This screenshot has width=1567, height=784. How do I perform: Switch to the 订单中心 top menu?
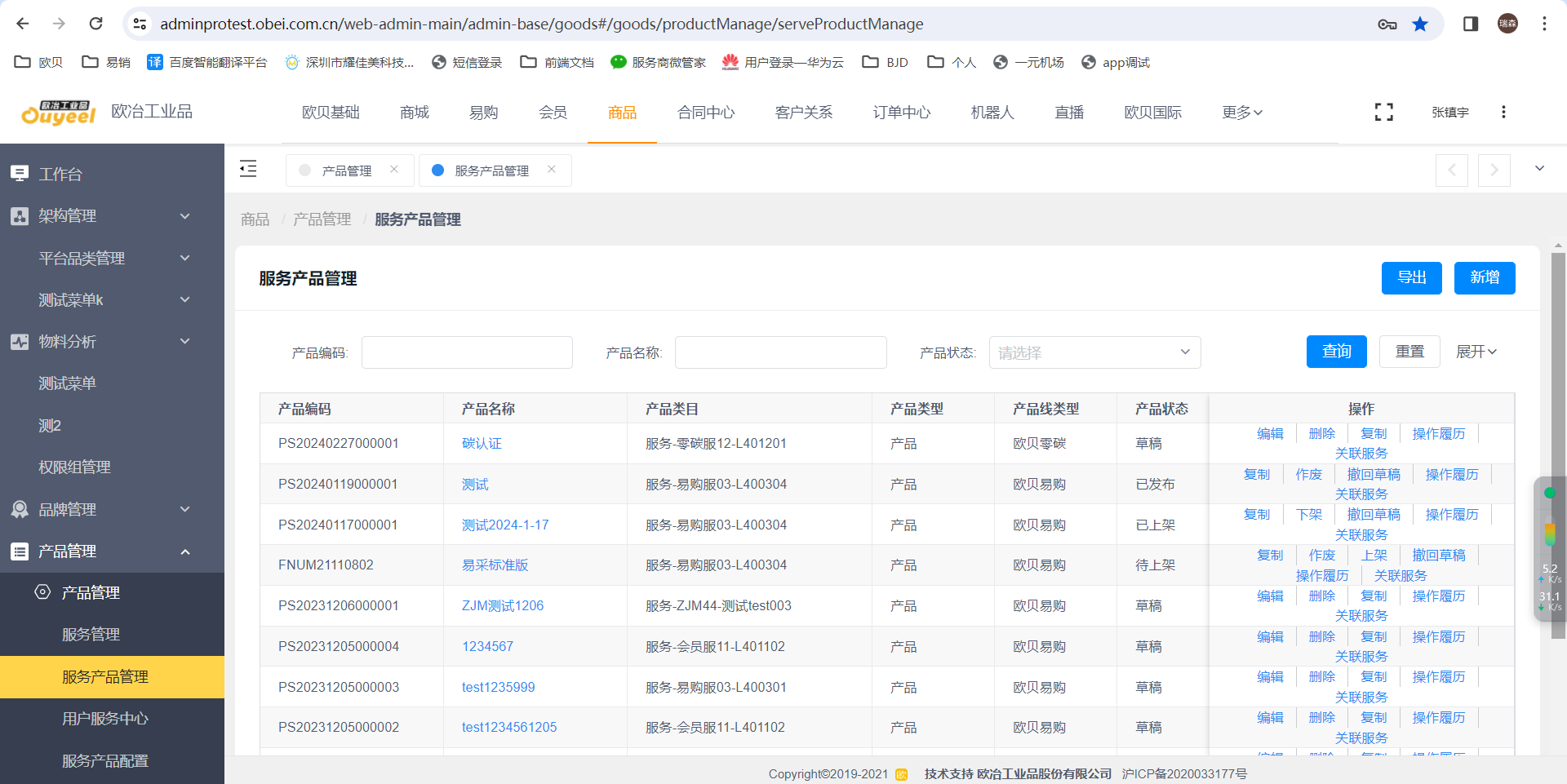click(902, 113)
